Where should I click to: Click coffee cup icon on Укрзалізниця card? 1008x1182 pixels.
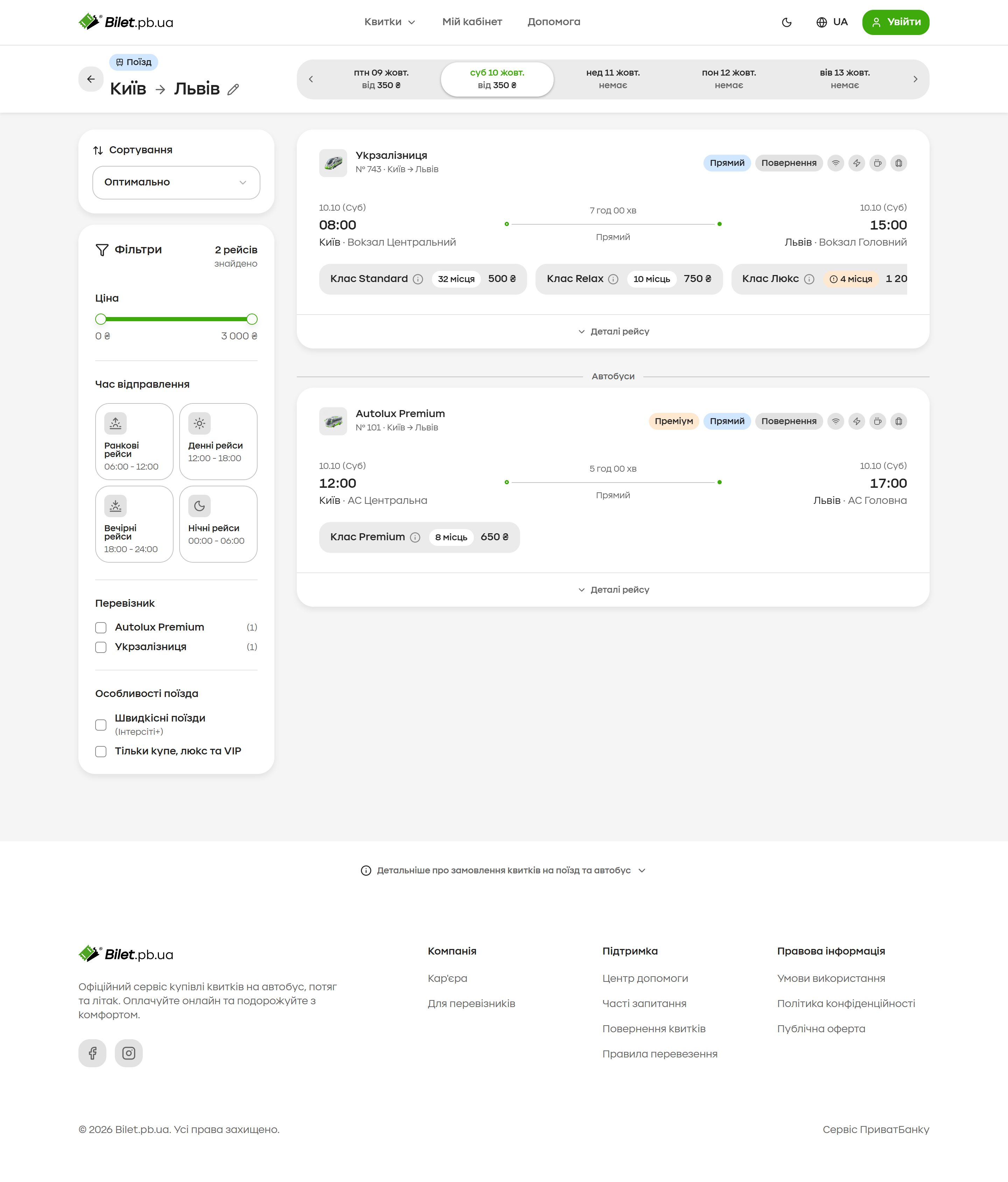tap(878, 163)
